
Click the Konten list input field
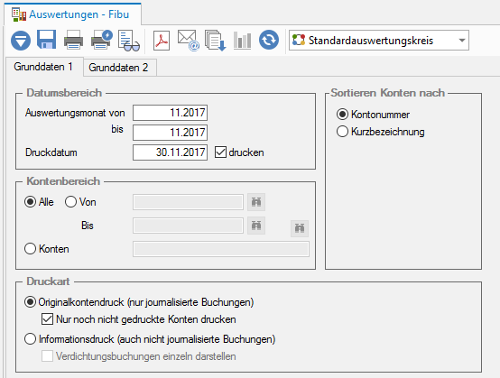click(x=221, y=249)
